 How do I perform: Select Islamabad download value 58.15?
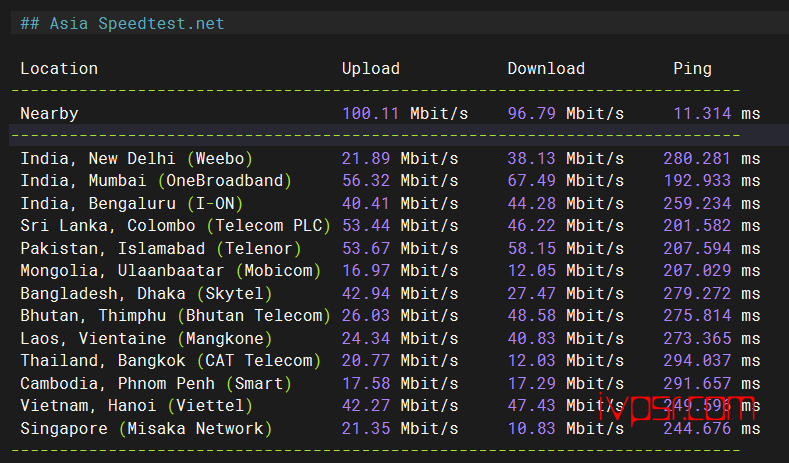click(x=531, y=249)
